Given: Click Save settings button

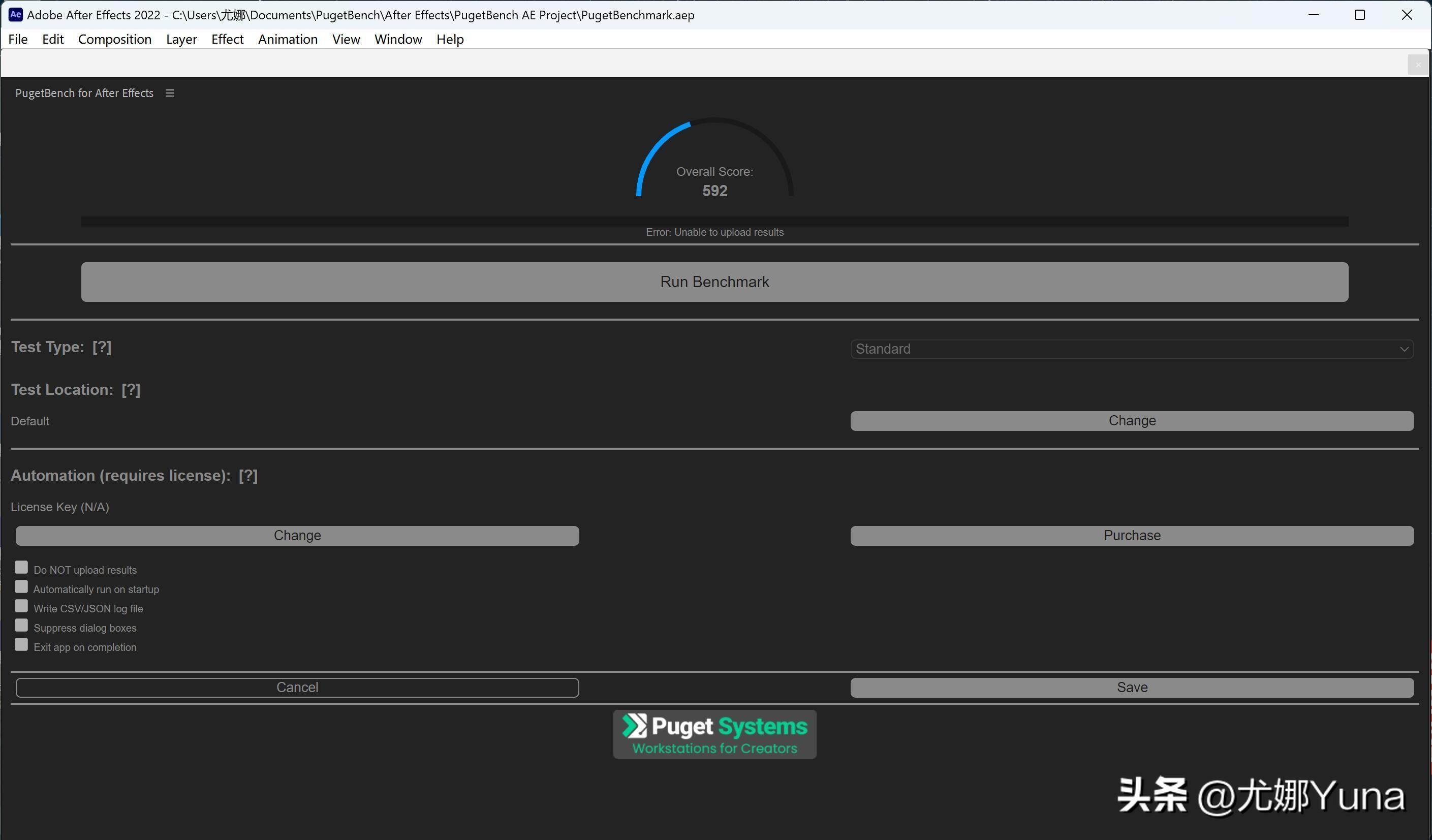Looking at the screenshot, I should [1132, 687].
